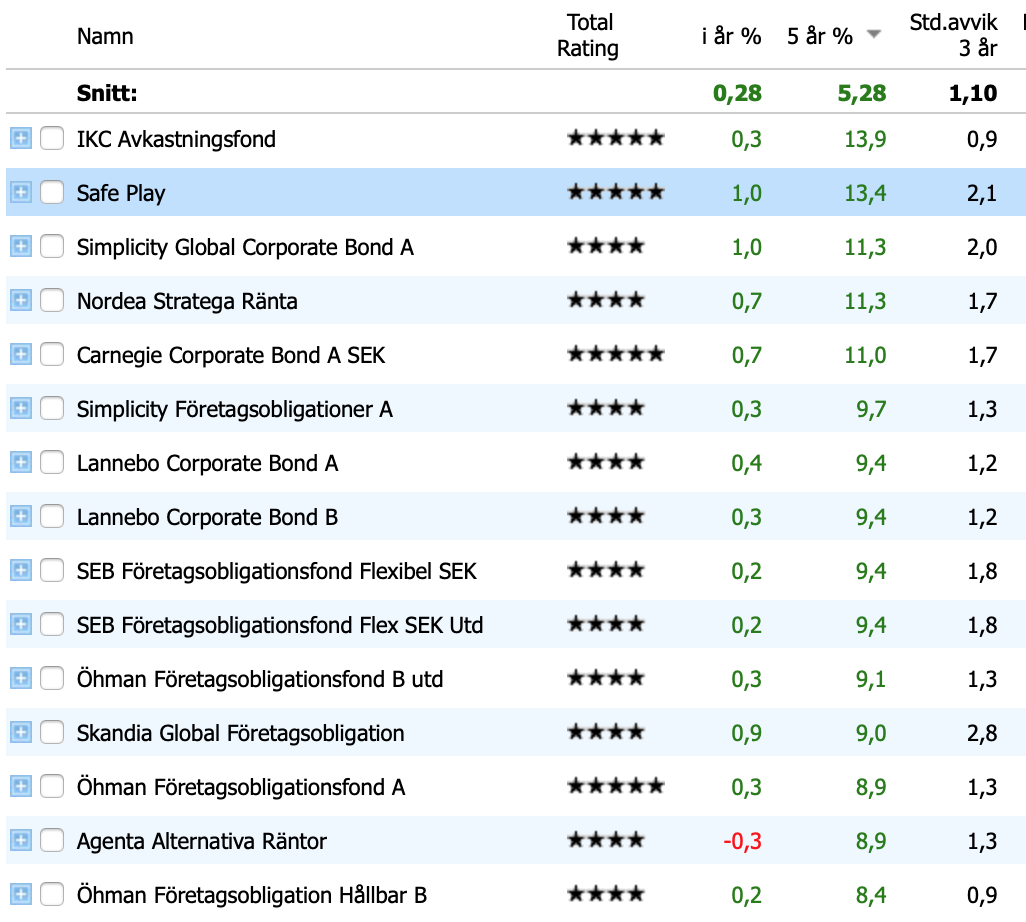The height and width of the screenshot is (922, 1026).
Task: Tick Öhman Företagsobligationsfond A checkbox
Action: [52, 787]
